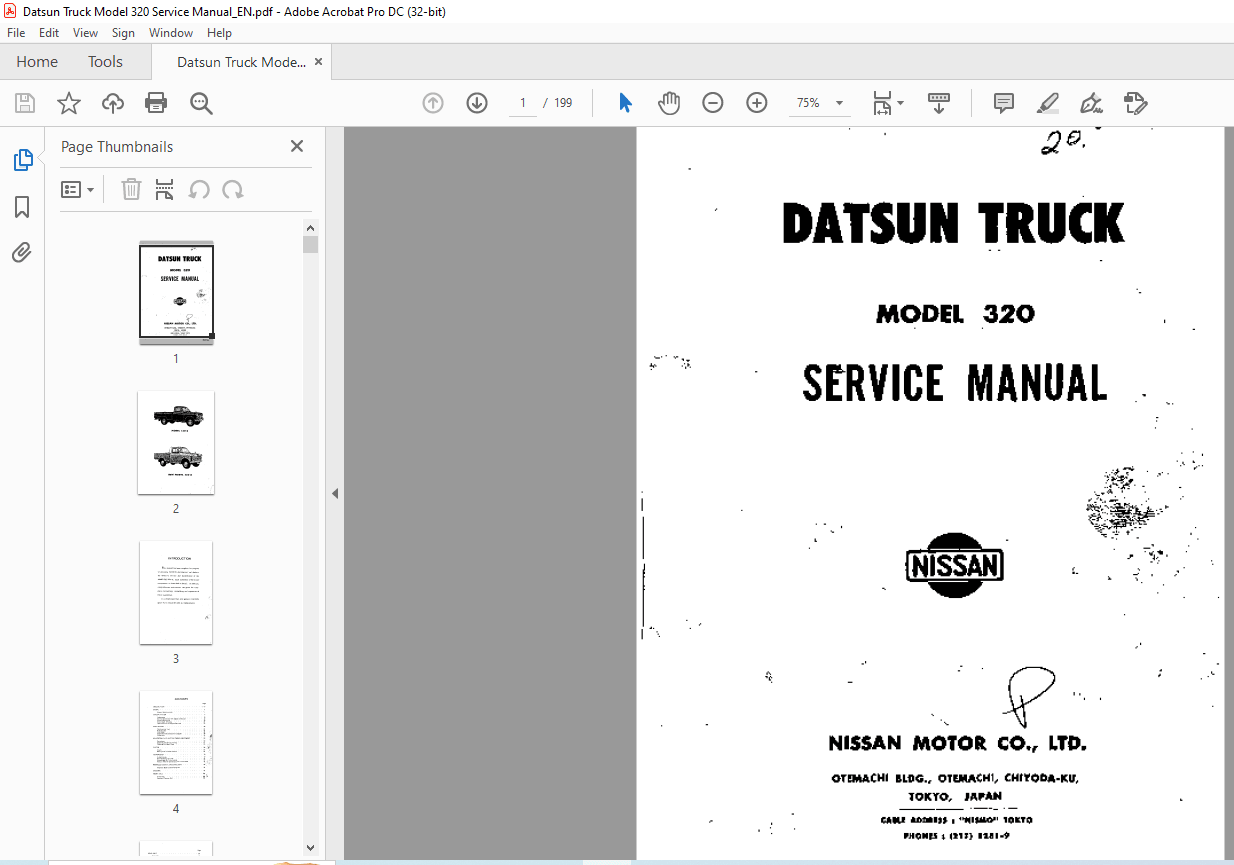Delete selected page with trash icon

coord(131,189)
